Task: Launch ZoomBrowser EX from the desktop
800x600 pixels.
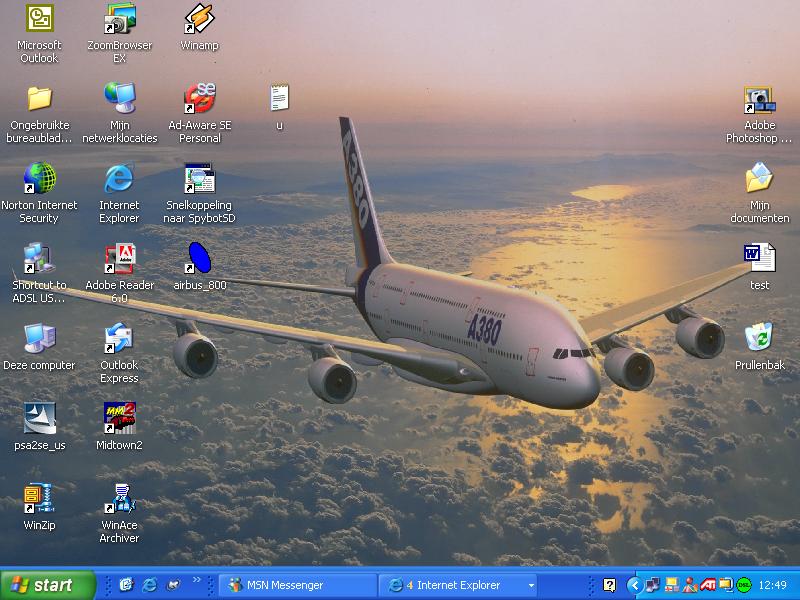Action: pyautogui.click(x=119, y=19)
